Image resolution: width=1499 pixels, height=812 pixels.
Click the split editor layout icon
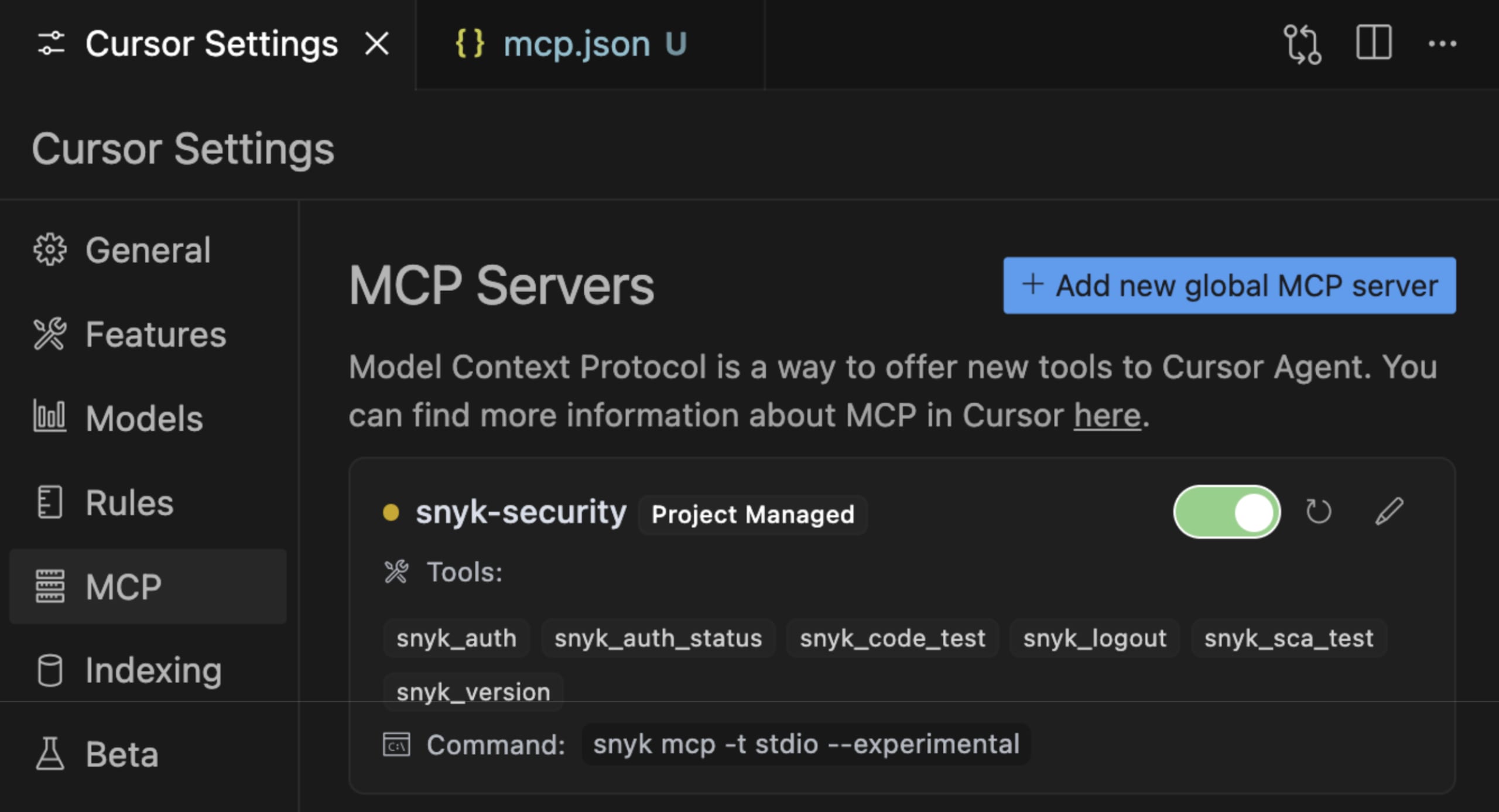[1374, 43]
